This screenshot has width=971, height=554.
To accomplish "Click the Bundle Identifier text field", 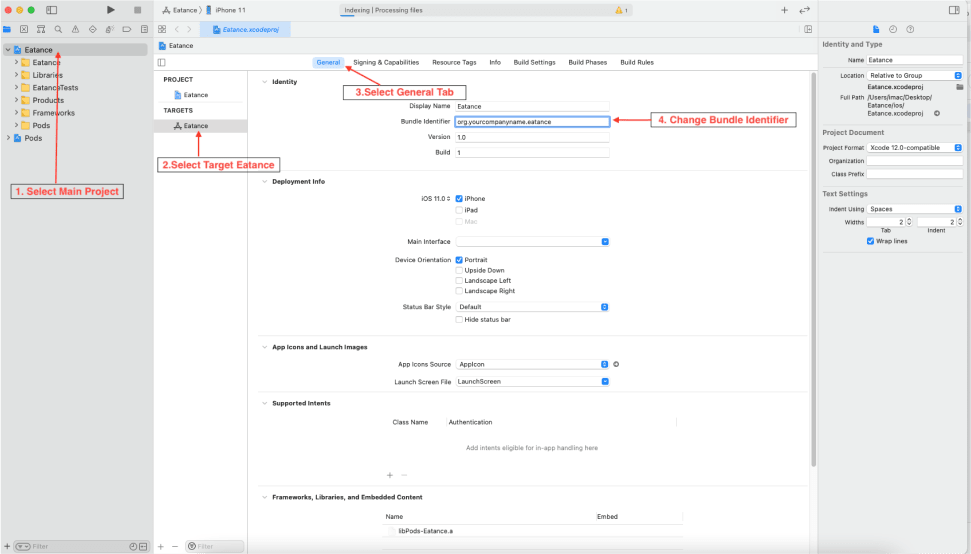I will (x=531, y=121).
